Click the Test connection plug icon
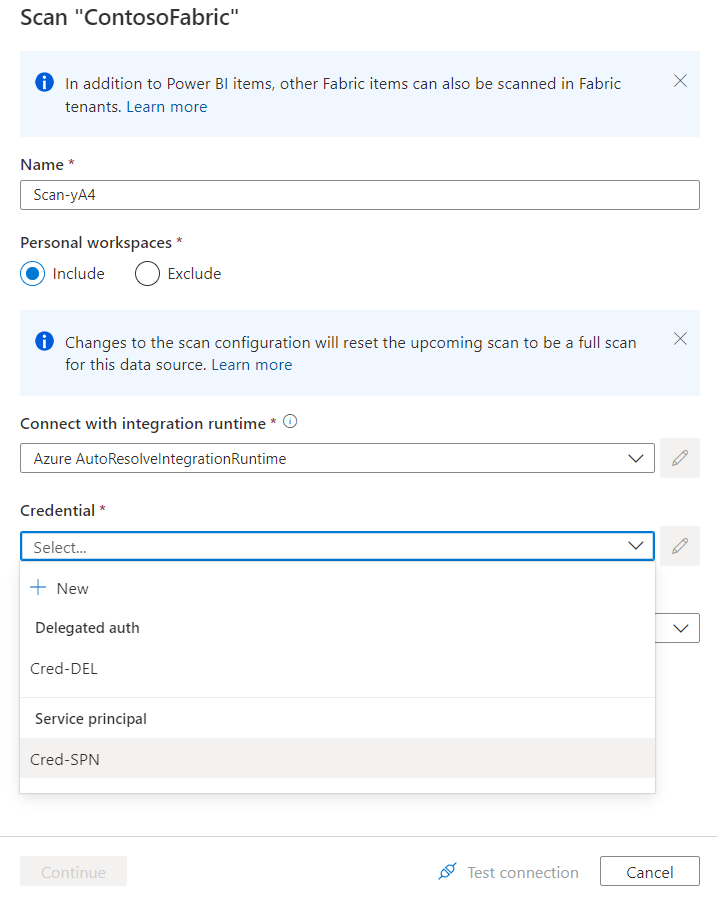This screenshot has width=717, height=898. 448,872
